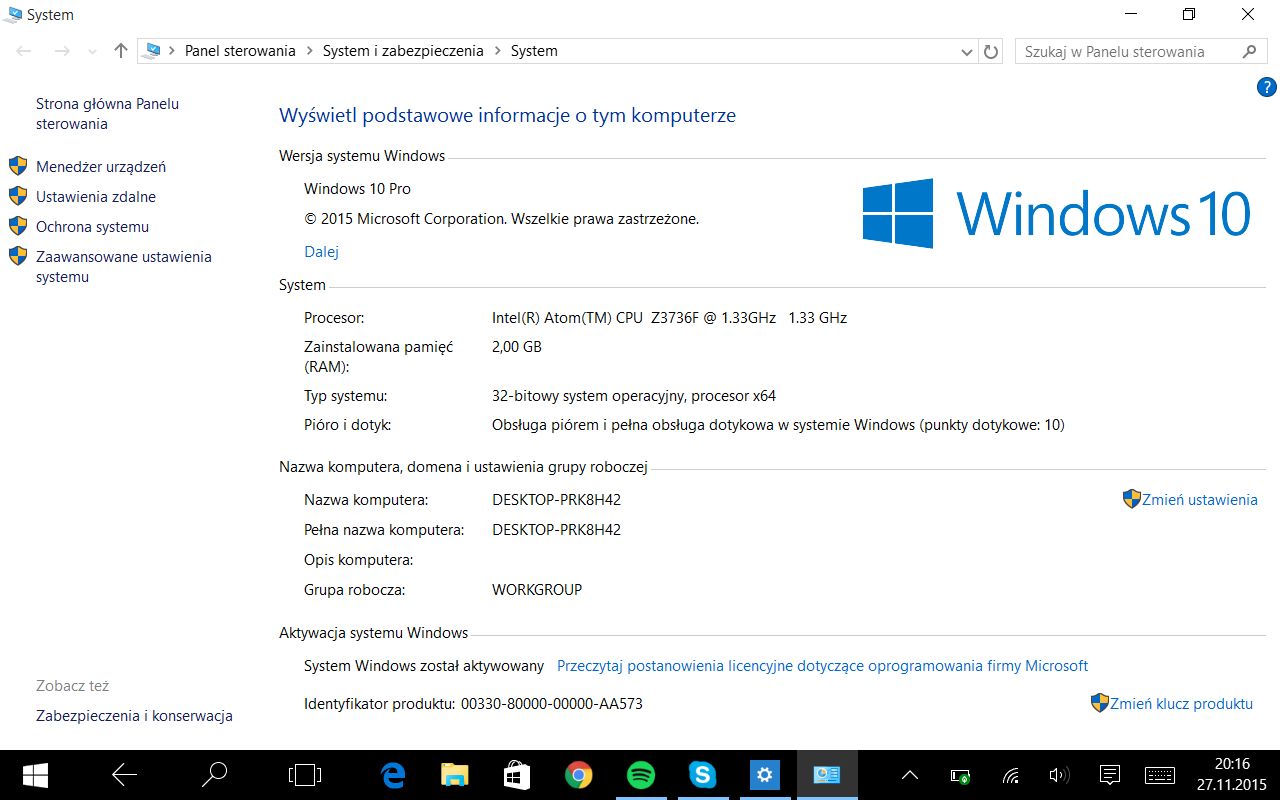
Task: Click shield icon beside Zmień ustawienia
Action: pos(1132,499)
